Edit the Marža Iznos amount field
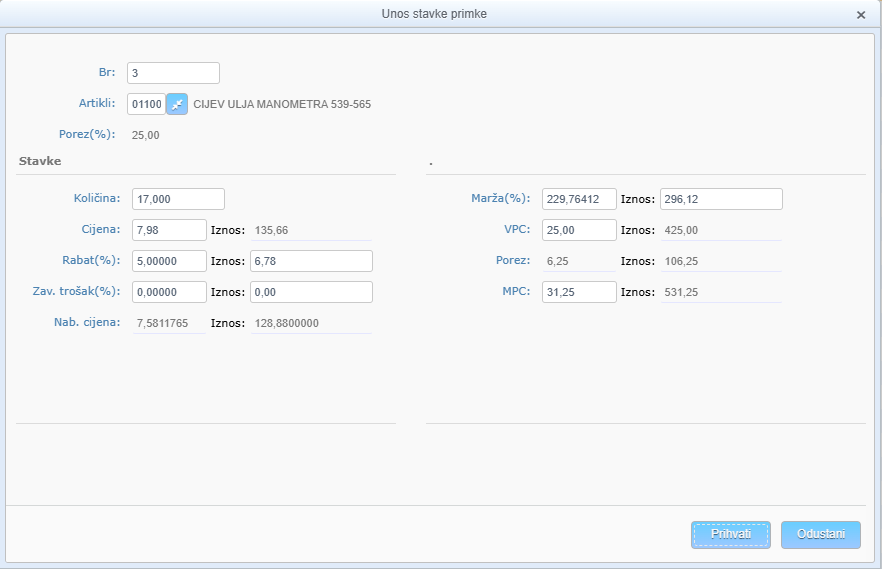The image size is (882, 569). [x=721, y=199]
